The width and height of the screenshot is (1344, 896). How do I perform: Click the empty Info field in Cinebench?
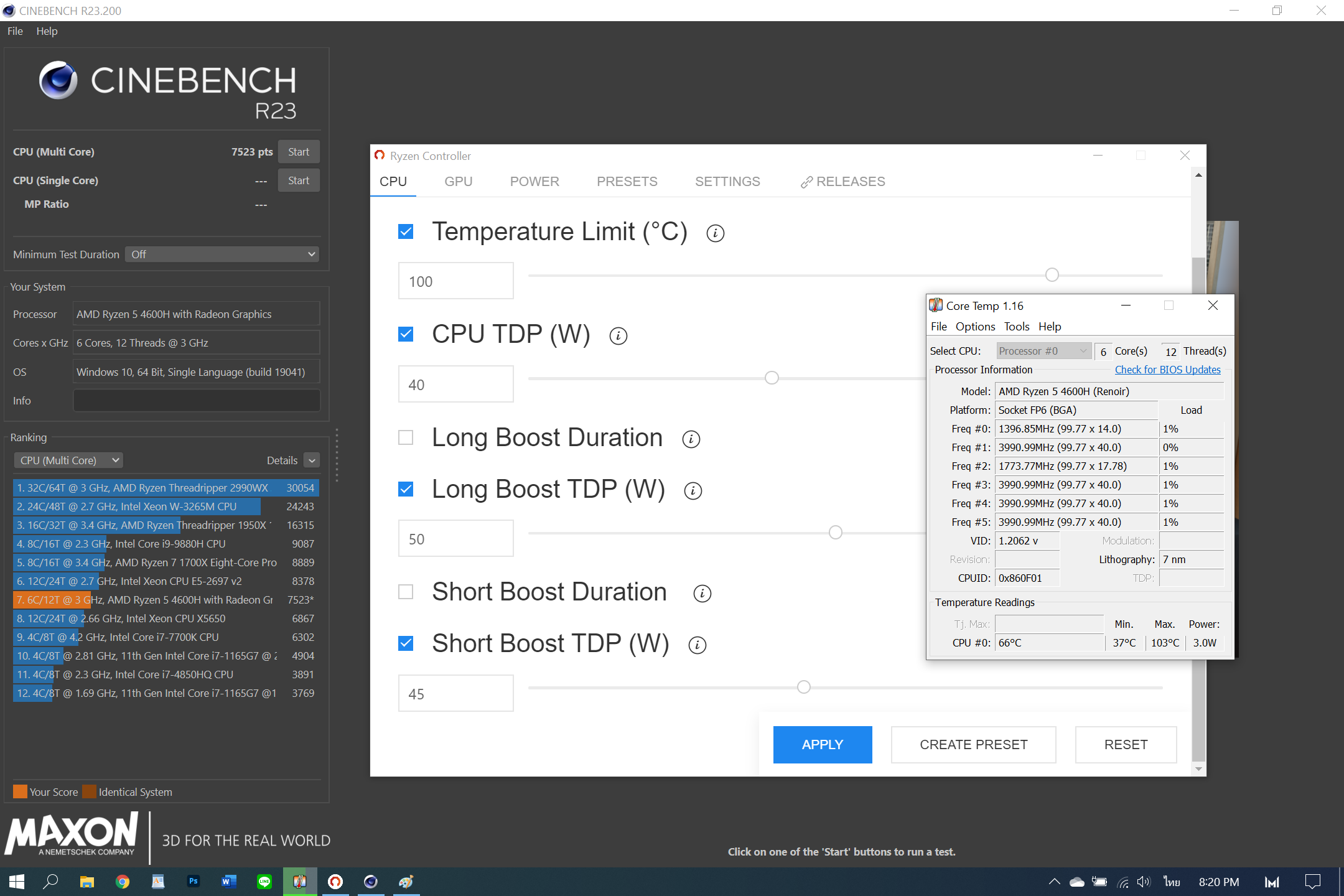point(197,401)
